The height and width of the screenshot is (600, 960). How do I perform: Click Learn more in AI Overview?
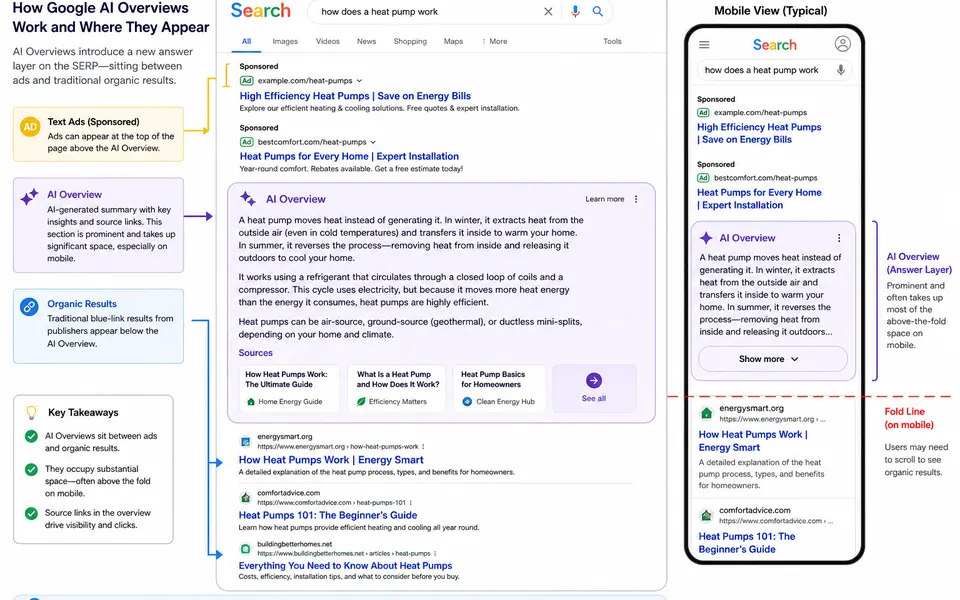[604, 199]
